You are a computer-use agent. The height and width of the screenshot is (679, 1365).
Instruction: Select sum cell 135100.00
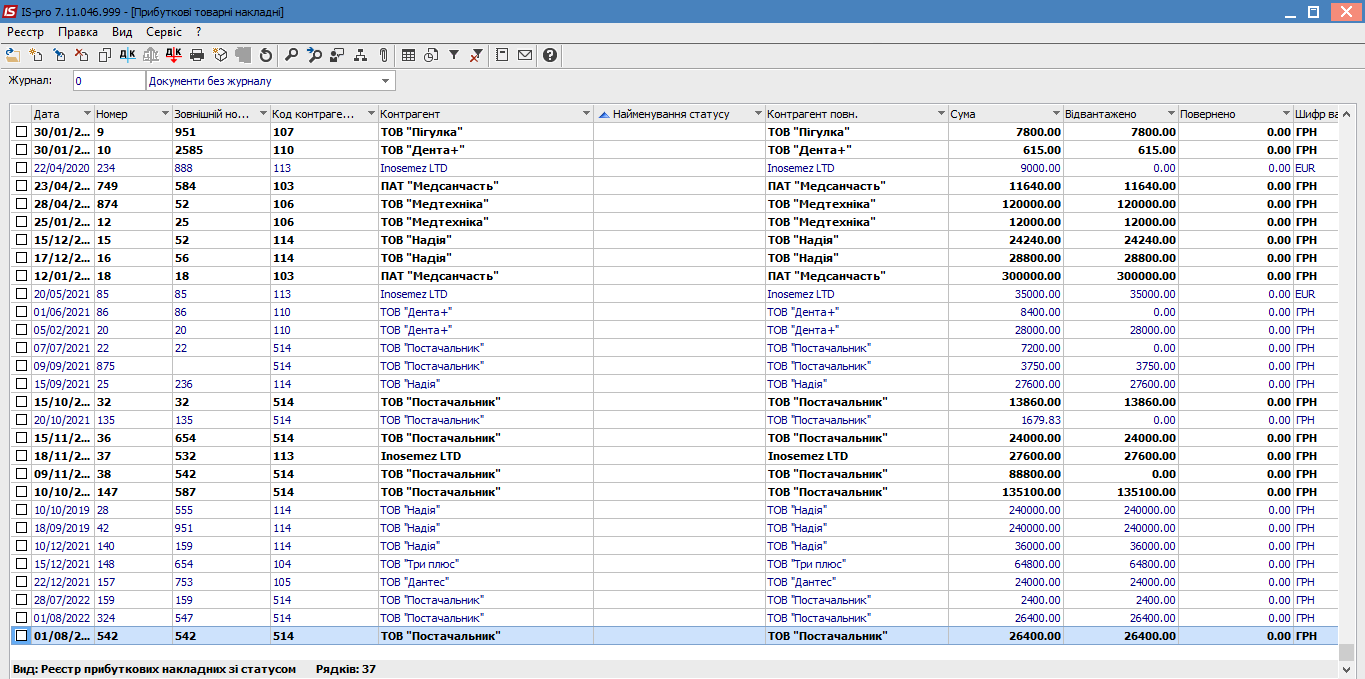coord(1005,492)
